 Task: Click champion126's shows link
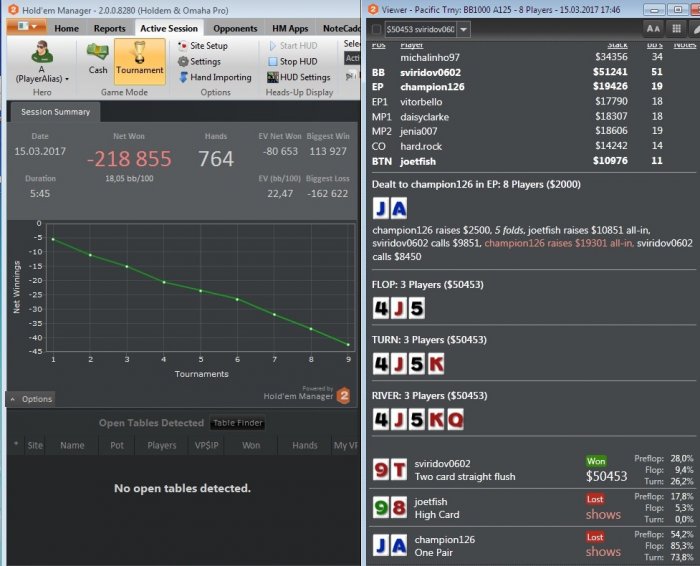tap(603, 552)
